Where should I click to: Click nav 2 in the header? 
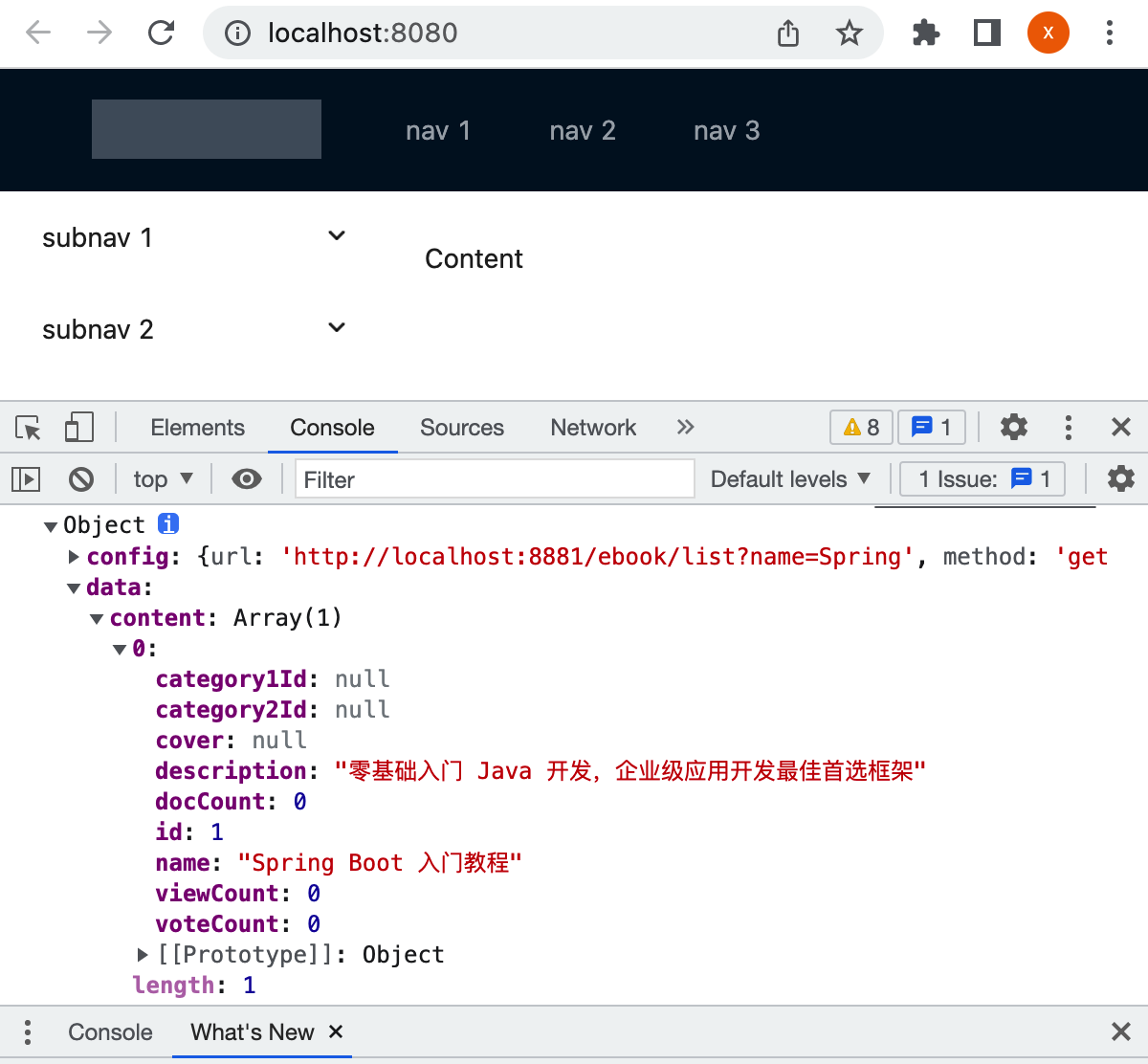point(583,130)
